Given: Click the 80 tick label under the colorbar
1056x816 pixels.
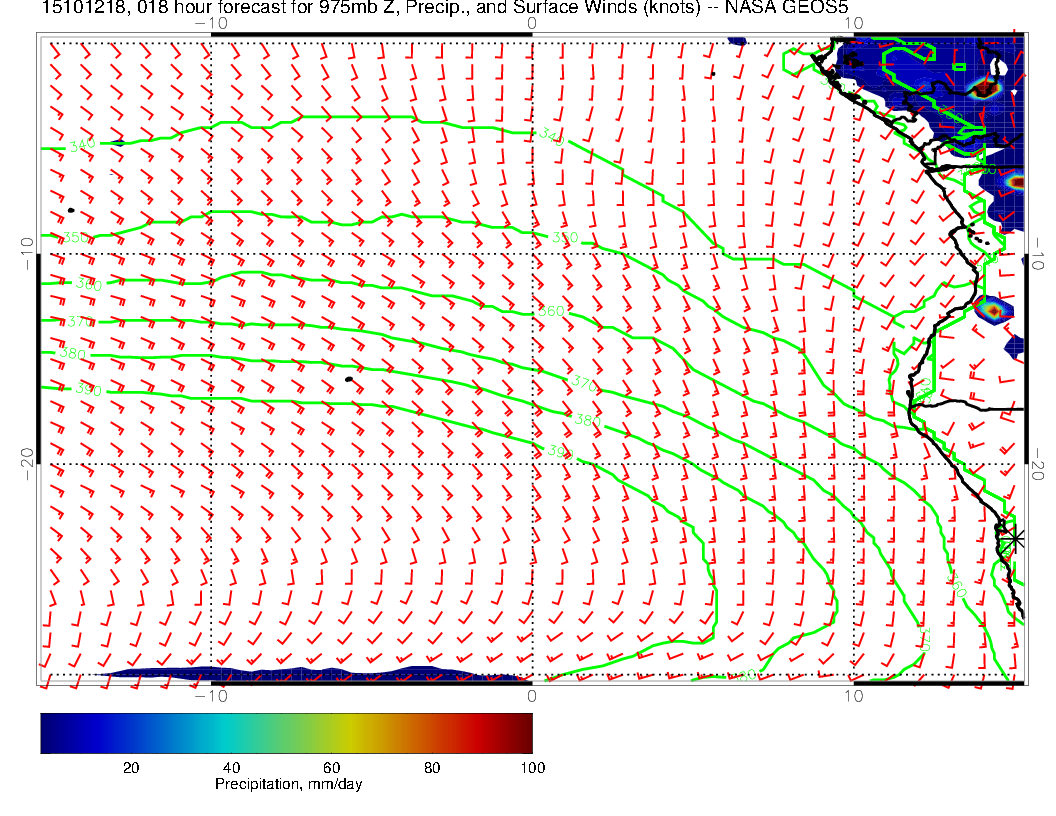Looking at the screenshot, I should 433,767.
